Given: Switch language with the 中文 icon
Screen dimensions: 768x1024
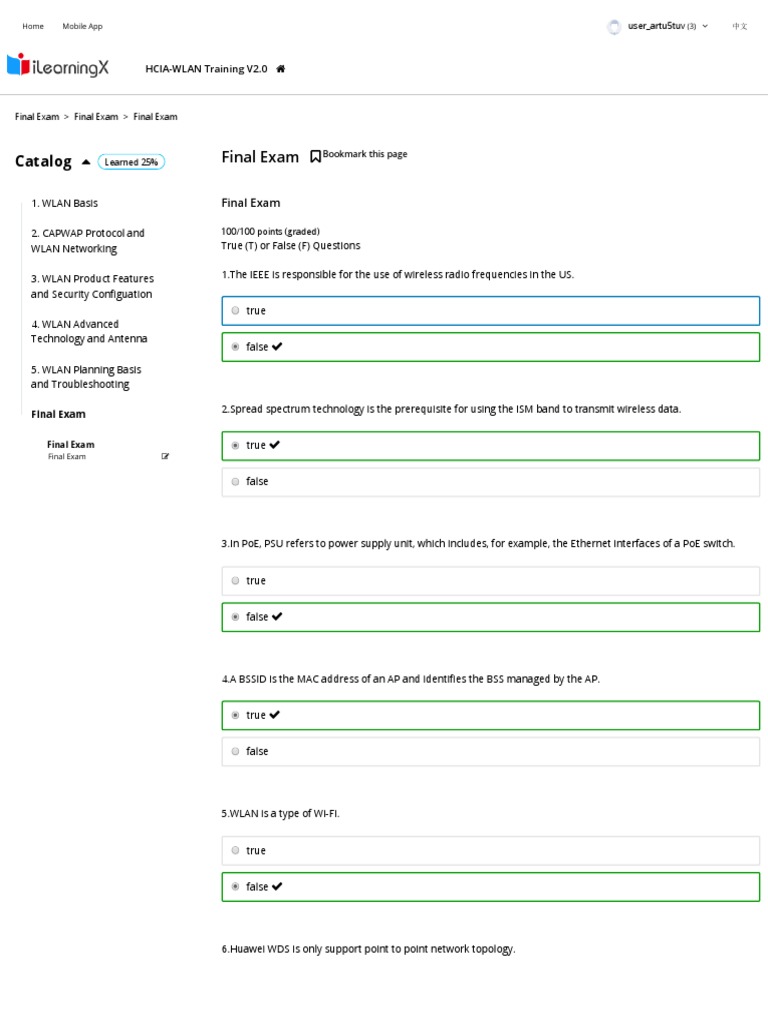Looking at the screenshot, I should [x=739, y=26].
